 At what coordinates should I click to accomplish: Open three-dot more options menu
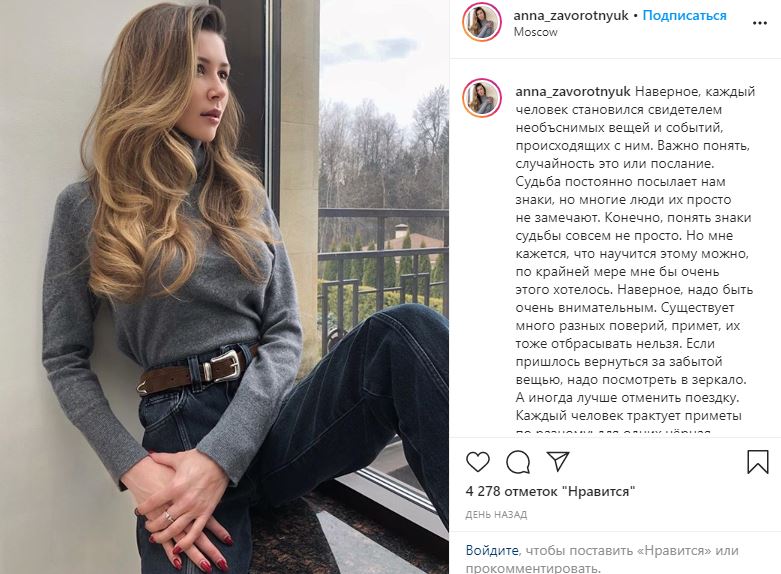coord(760,23)
